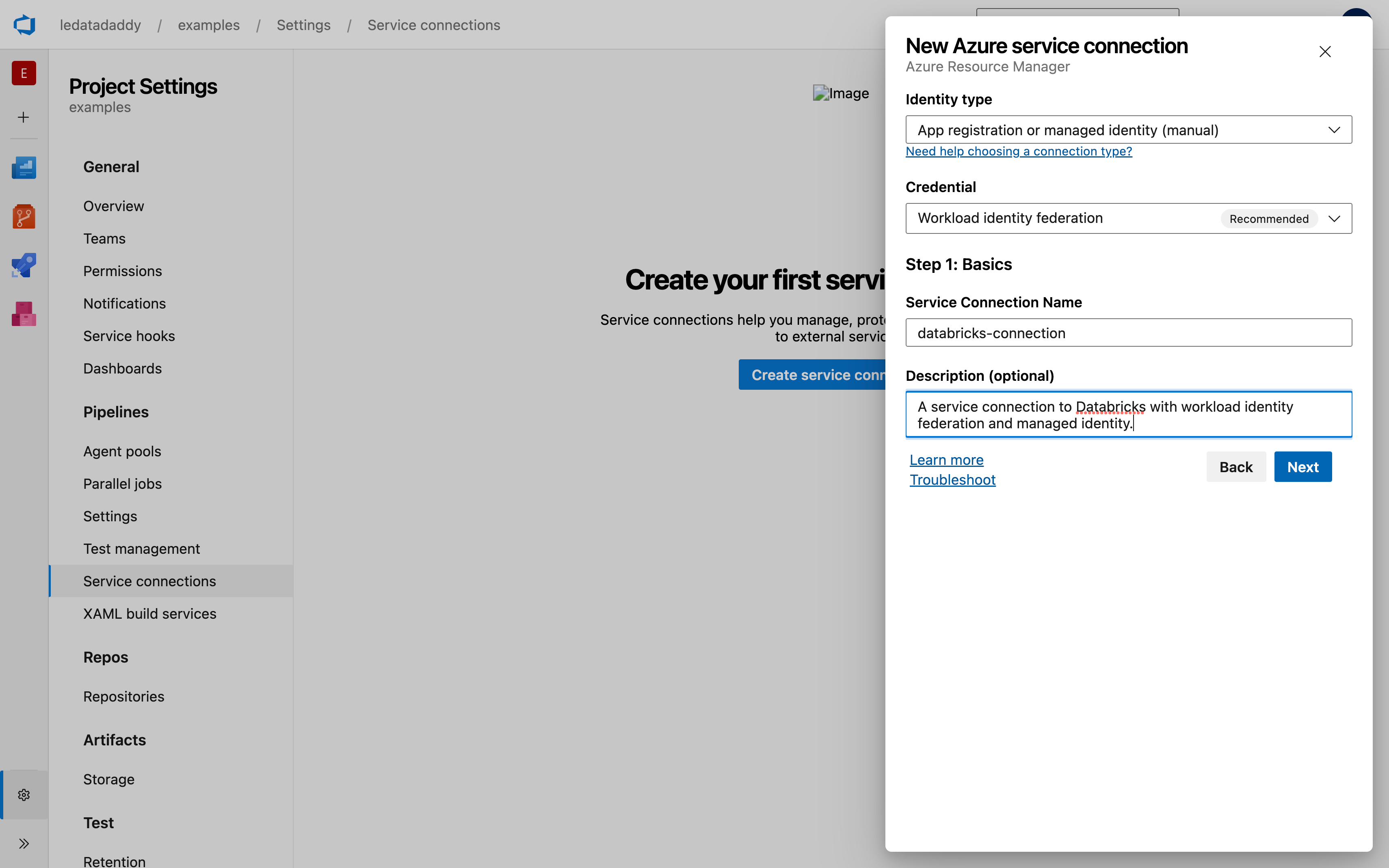
Task: Open the Repos icon in the sidebar
Action: [24, 216]
